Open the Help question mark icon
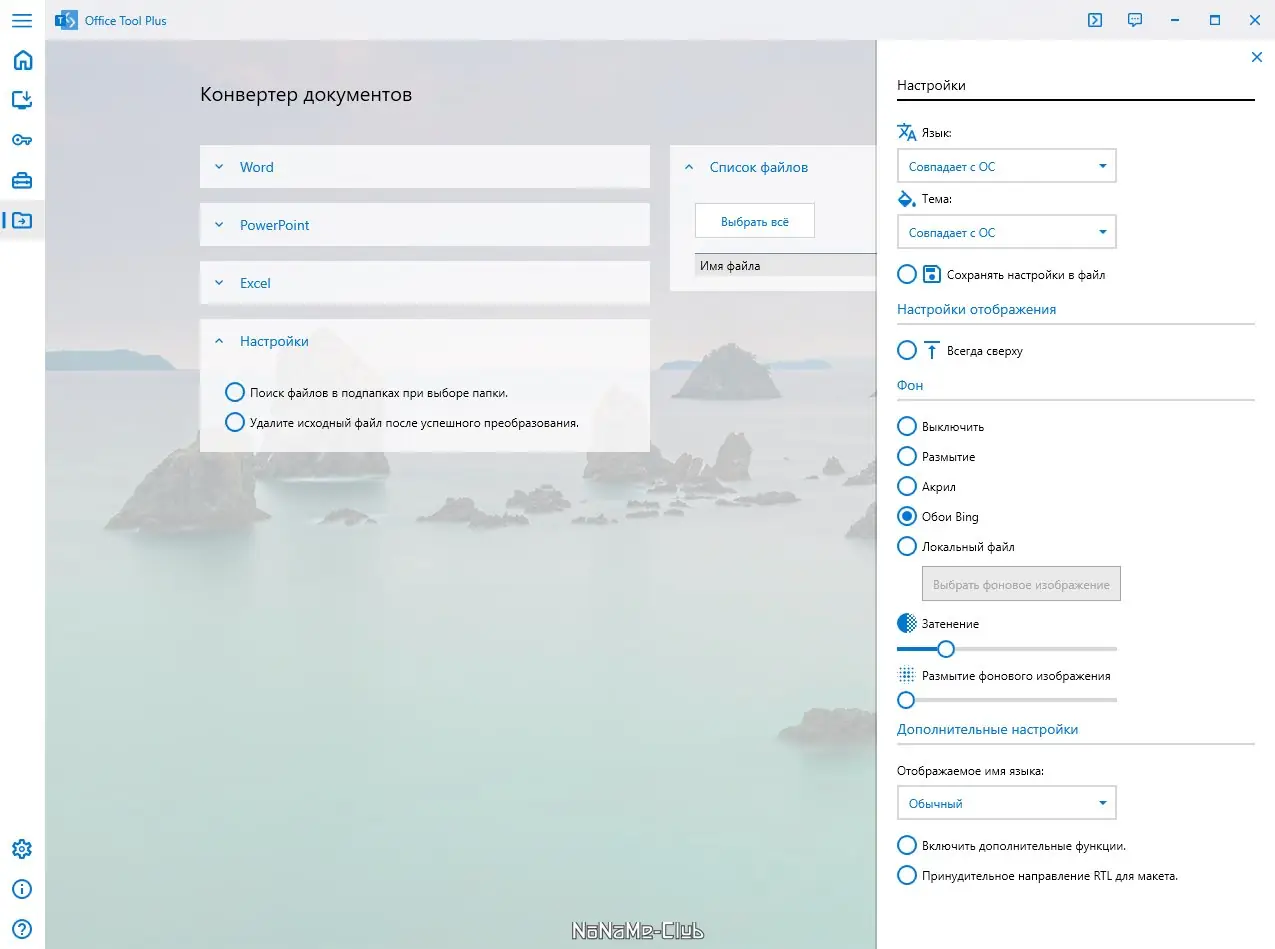The height and width of the screenshot is (949, 1275). pyautogui.click(x=22, y=929)
